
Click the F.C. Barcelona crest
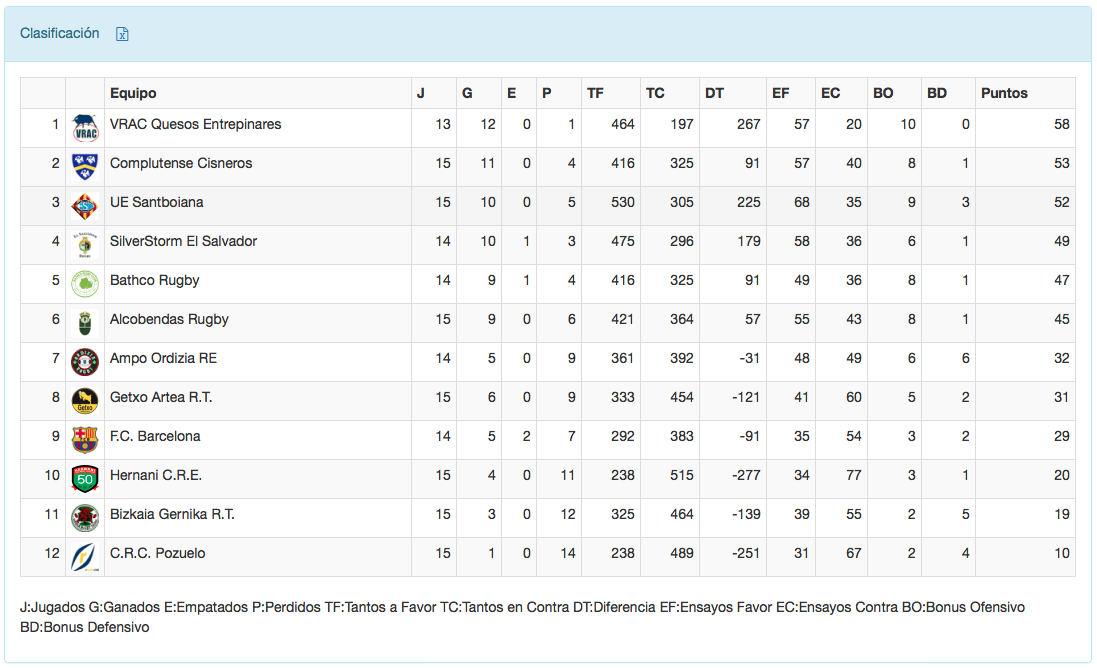coord(85,440)
